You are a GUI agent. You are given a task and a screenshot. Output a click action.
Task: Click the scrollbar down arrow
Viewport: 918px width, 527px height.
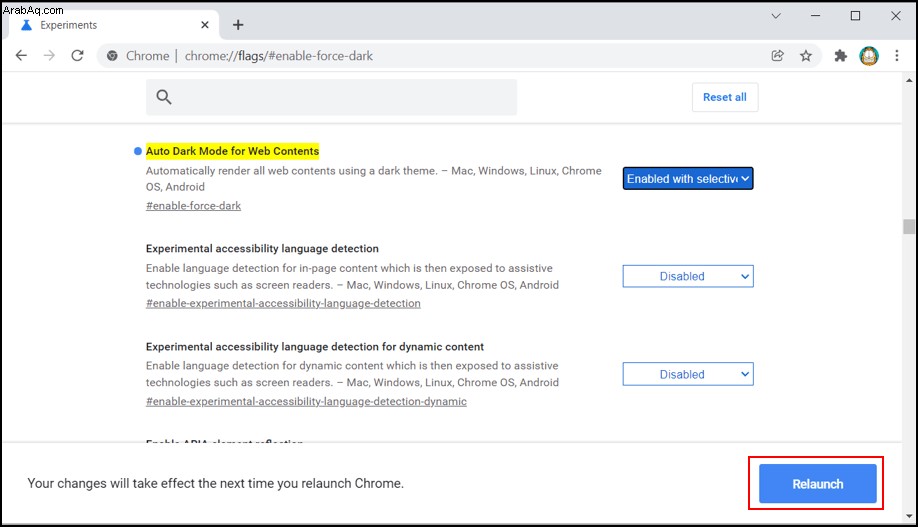[x=909, y=516]
